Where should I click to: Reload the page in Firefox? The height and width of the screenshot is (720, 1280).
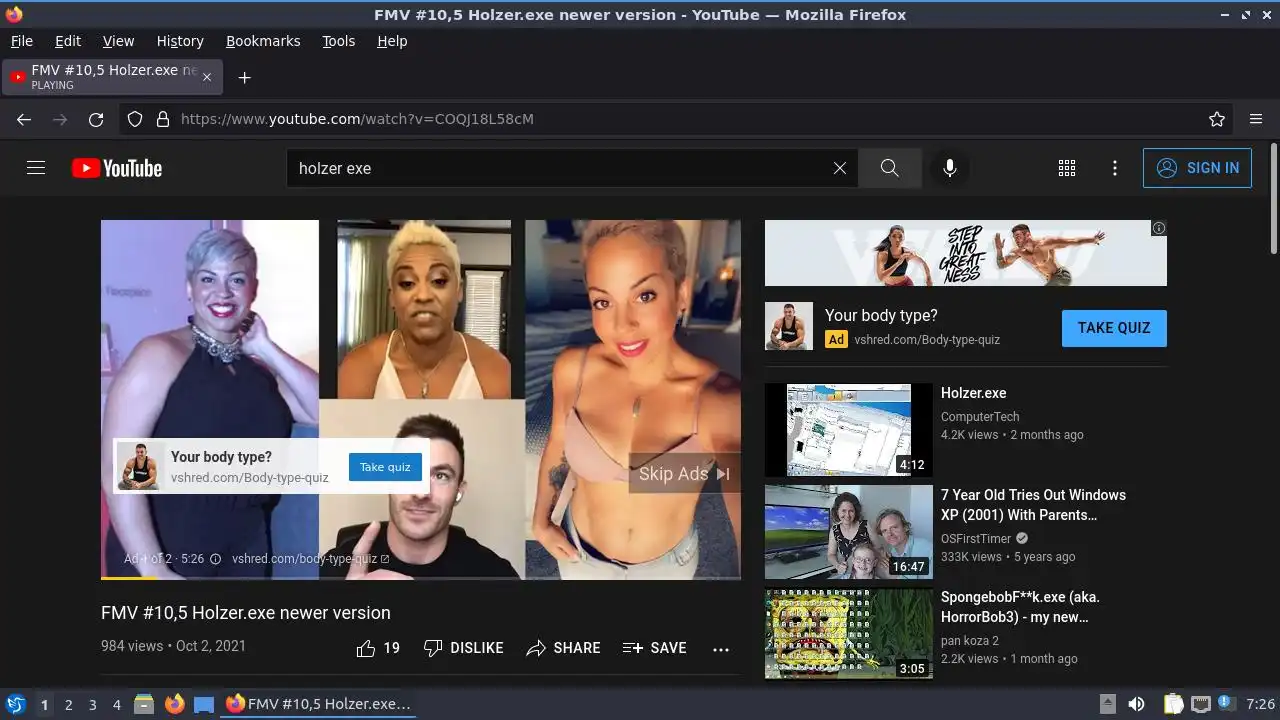coord(96,119)
